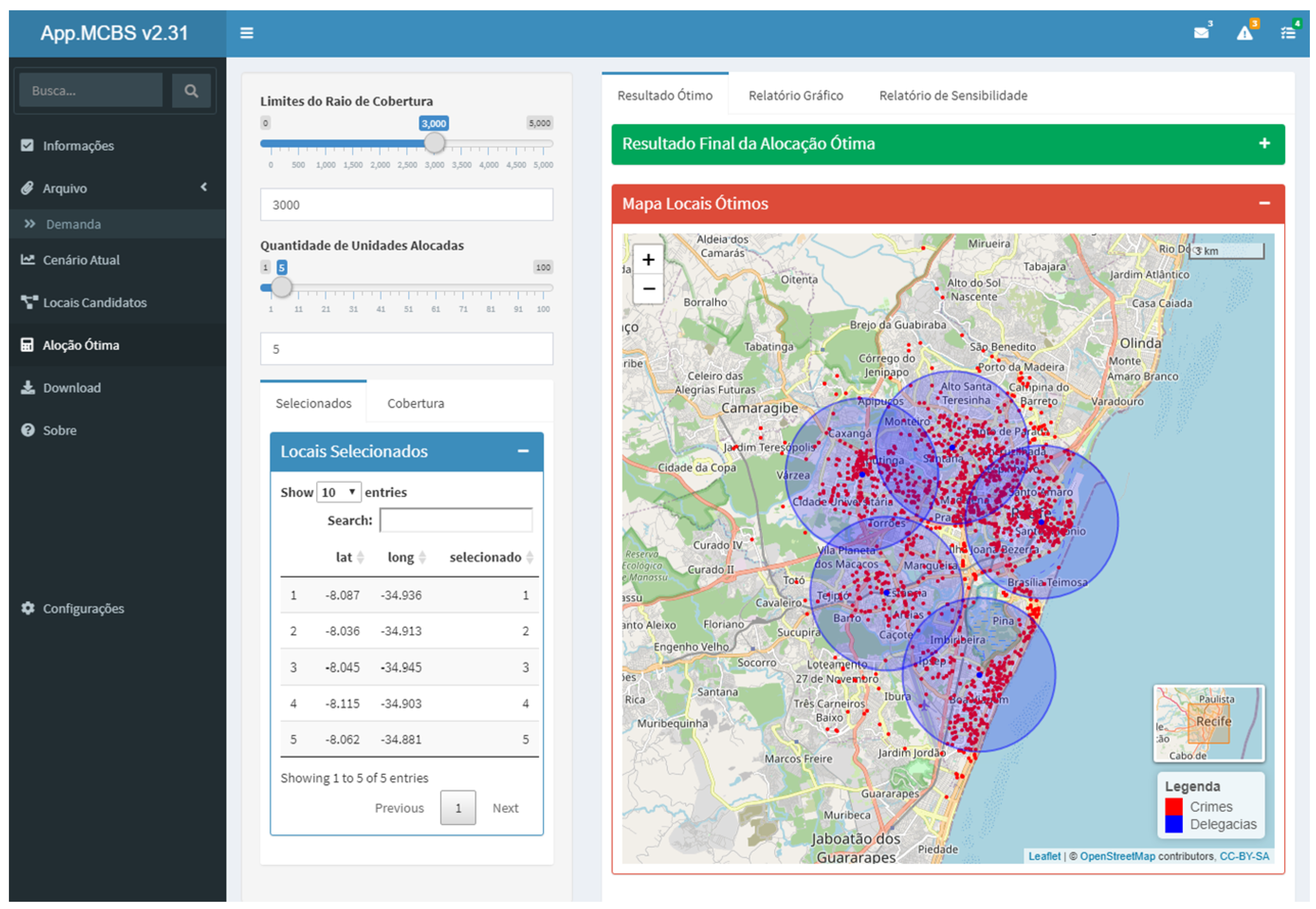The width and height of the screenshot is (1316, 909).
Task: Open the Download sidebar item
Action: pos(72,387)
